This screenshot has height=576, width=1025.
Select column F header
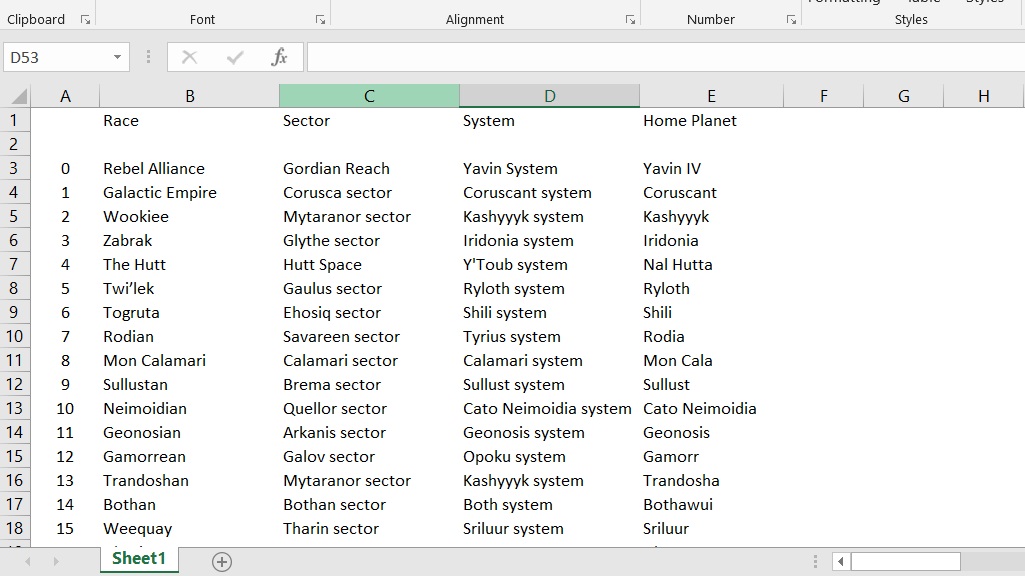(x=824, y=96)
